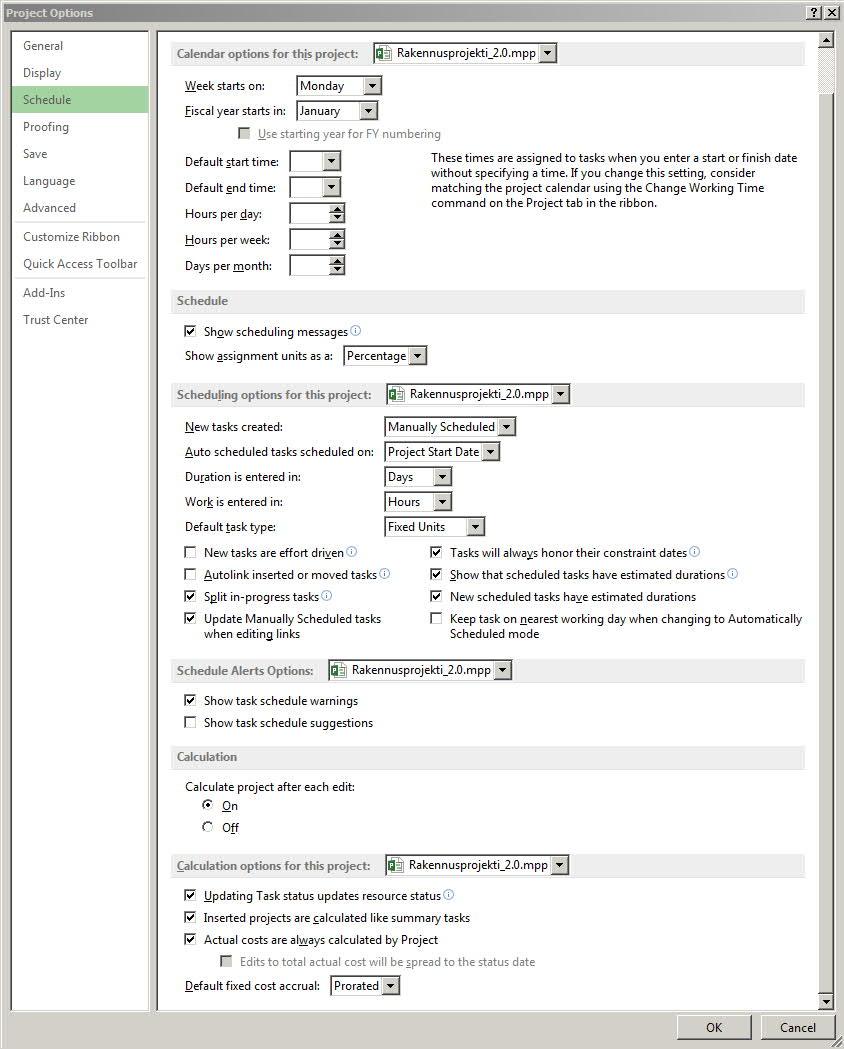The image size is (844, 1049).
Task: Click the Hours per day spinner field
Action: tap(317, 213)
